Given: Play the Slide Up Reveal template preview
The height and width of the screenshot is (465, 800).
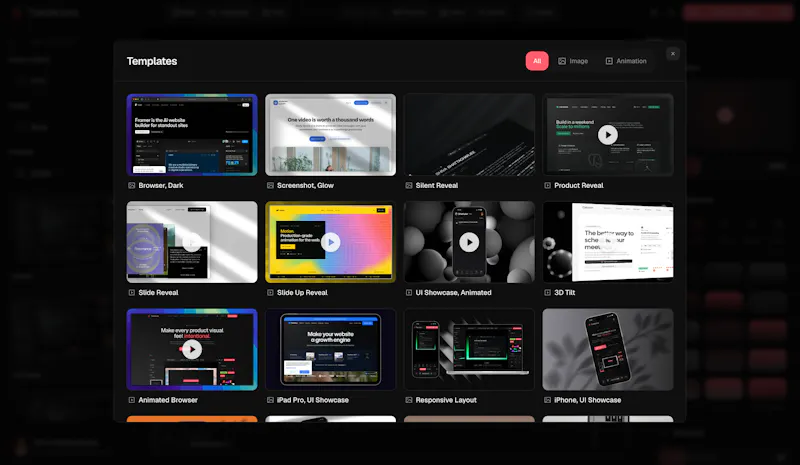Looking at the screenshot, I should 331,242.
